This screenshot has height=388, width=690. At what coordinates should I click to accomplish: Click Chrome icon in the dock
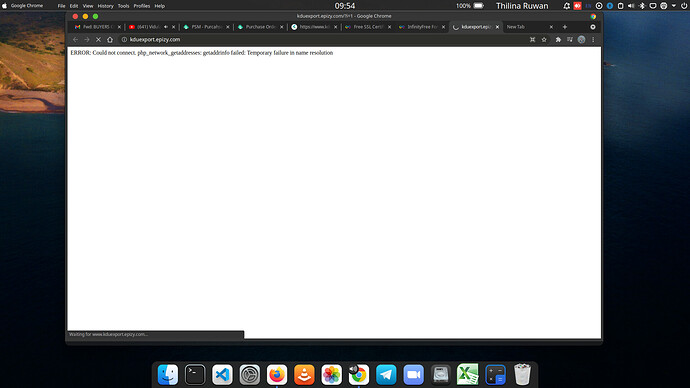tap(359, 375)
